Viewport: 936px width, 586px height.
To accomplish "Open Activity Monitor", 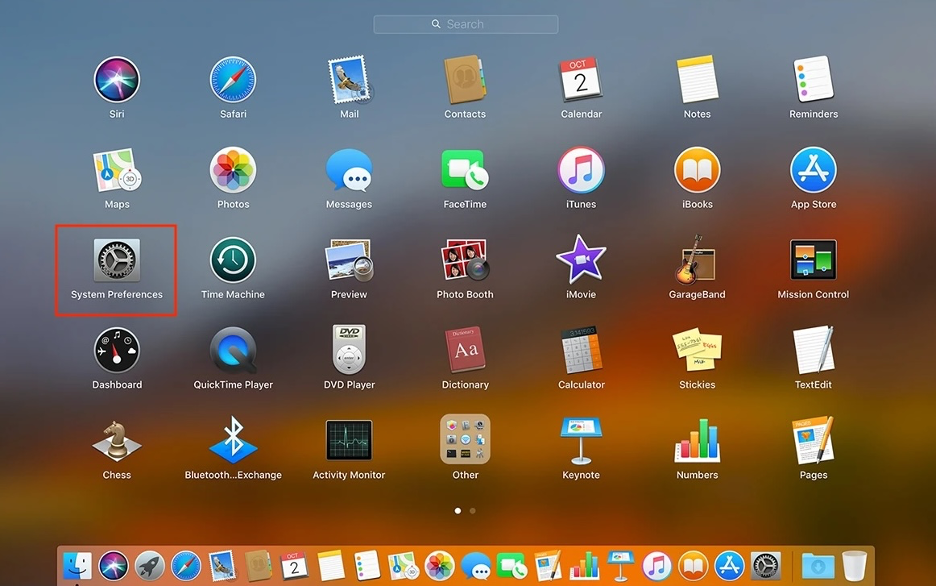I will click(x=349, y=440).
